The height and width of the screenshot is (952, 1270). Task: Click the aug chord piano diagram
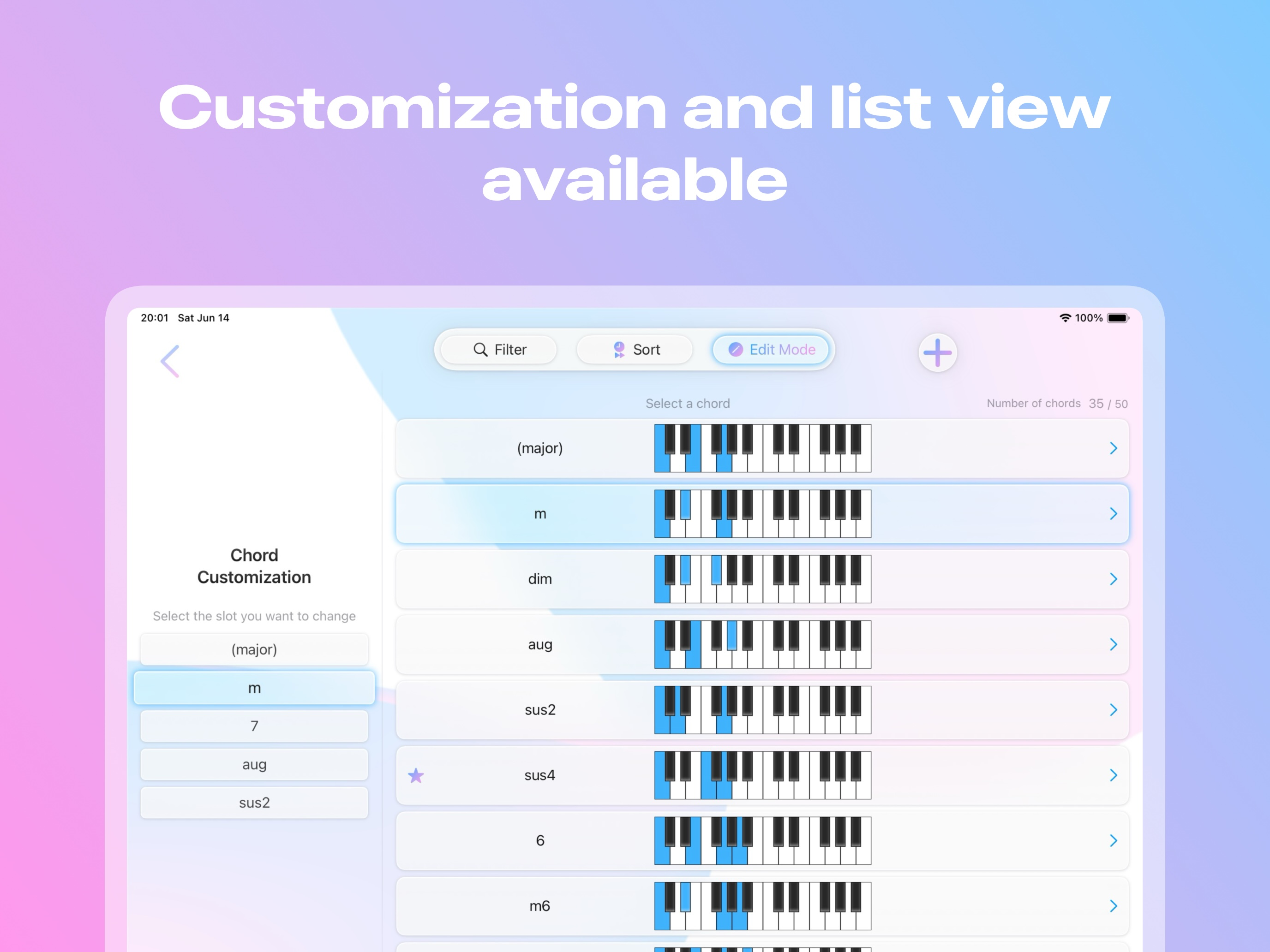click(x=763, y=644)
